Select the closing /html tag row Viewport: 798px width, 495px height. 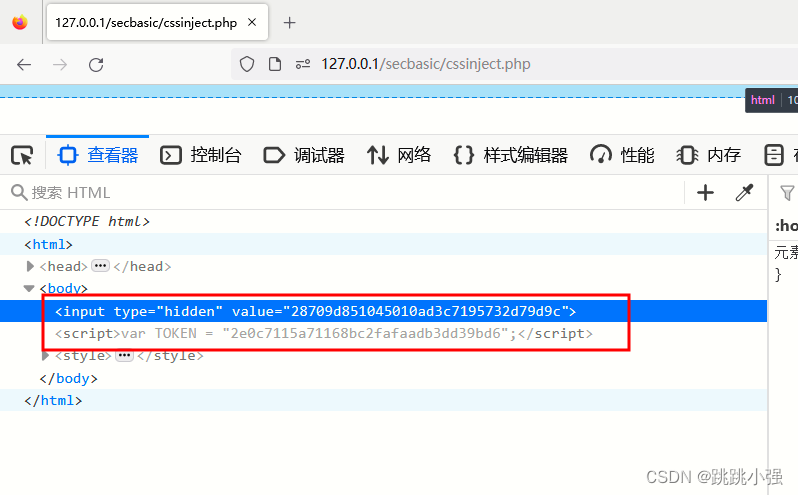[383, 400]
